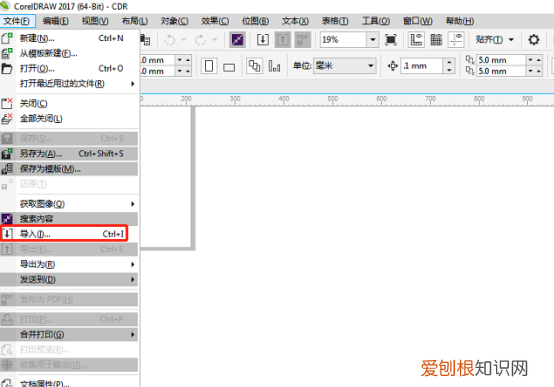Viewport: 554px width, 387px height.
Task: Click the purple search content toolbar icon
Action: (x=237, y=40)
